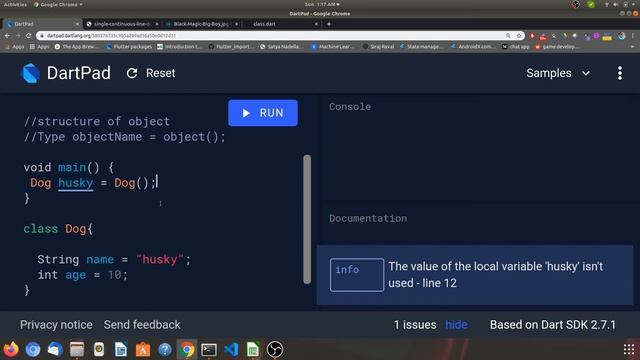Run the Dart code

[x=263, y=113]
